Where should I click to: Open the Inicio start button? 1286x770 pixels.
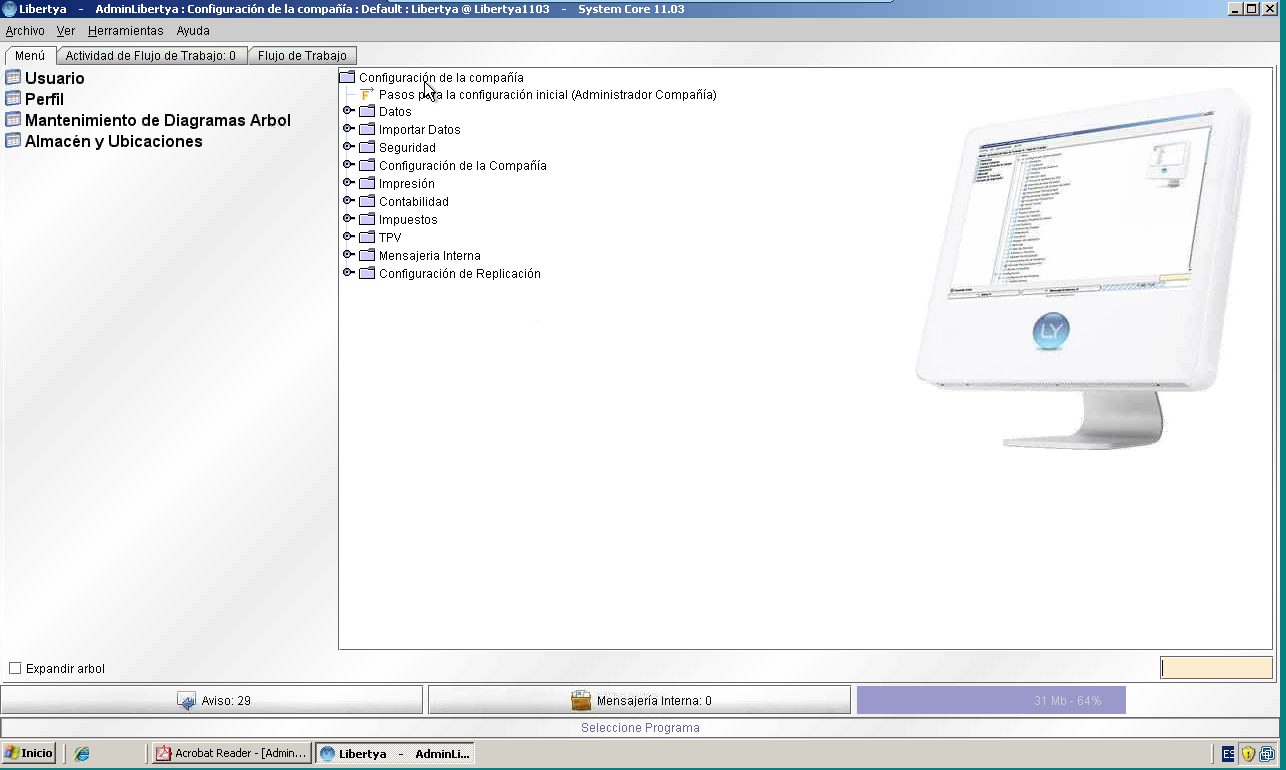click(29, 753)
